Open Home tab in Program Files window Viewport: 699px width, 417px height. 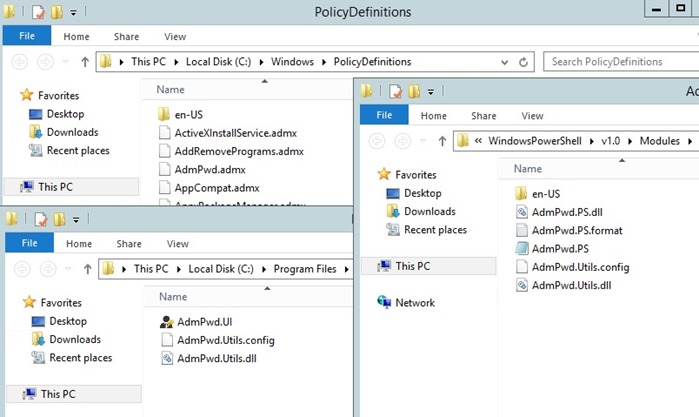pos(79,244)
